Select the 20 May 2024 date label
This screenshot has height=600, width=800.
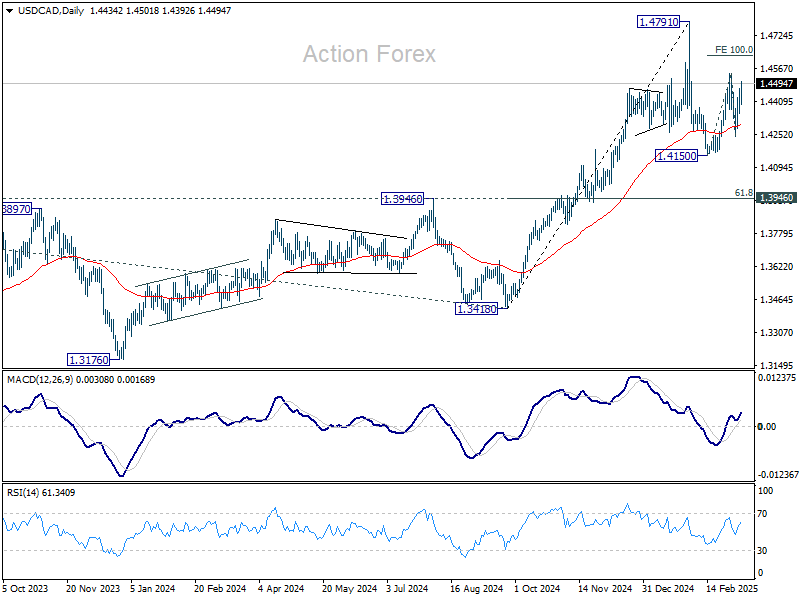pyautogui.click(x=349, y=589)
